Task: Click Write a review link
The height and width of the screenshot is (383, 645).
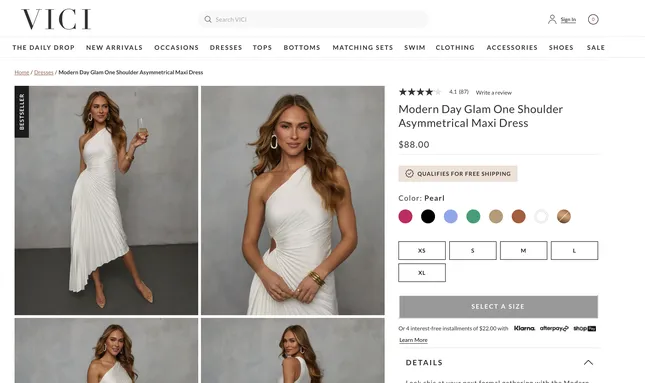Action: 494,93
